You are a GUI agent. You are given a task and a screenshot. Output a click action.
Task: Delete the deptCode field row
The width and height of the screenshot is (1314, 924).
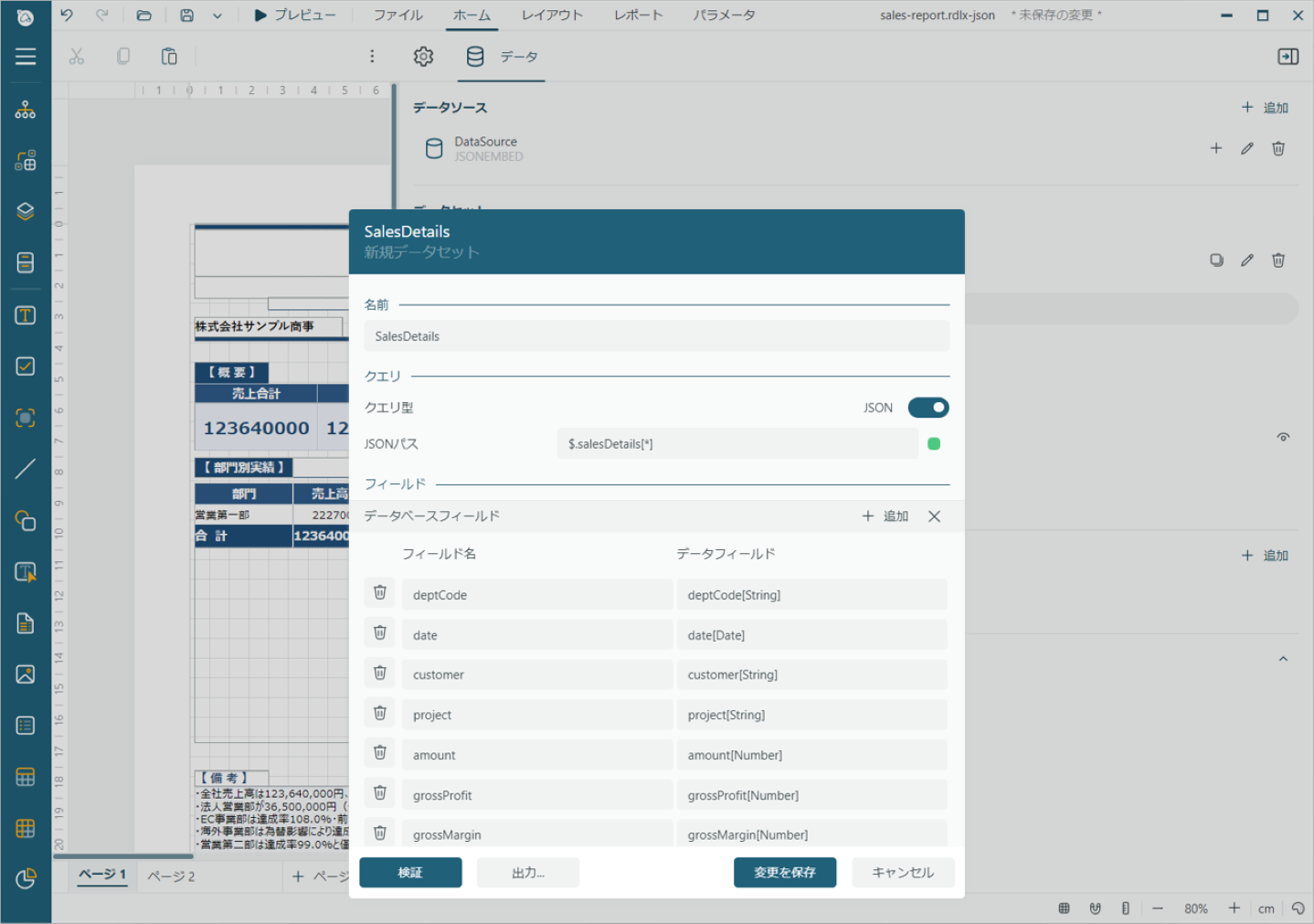pyautogui.click(x=380, y=593)
